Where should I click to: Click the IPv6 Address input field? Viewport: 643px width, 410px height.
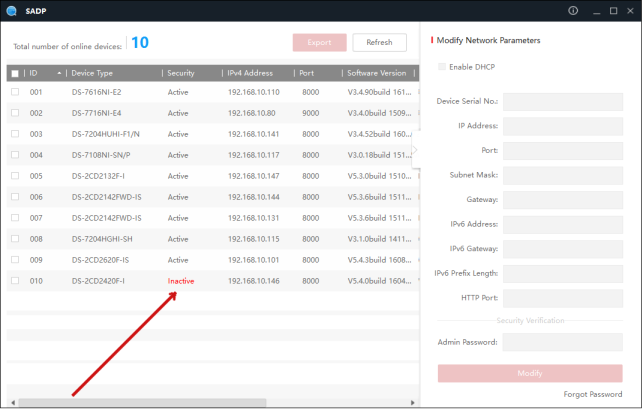pyautogui.click(x=563, y=225)
